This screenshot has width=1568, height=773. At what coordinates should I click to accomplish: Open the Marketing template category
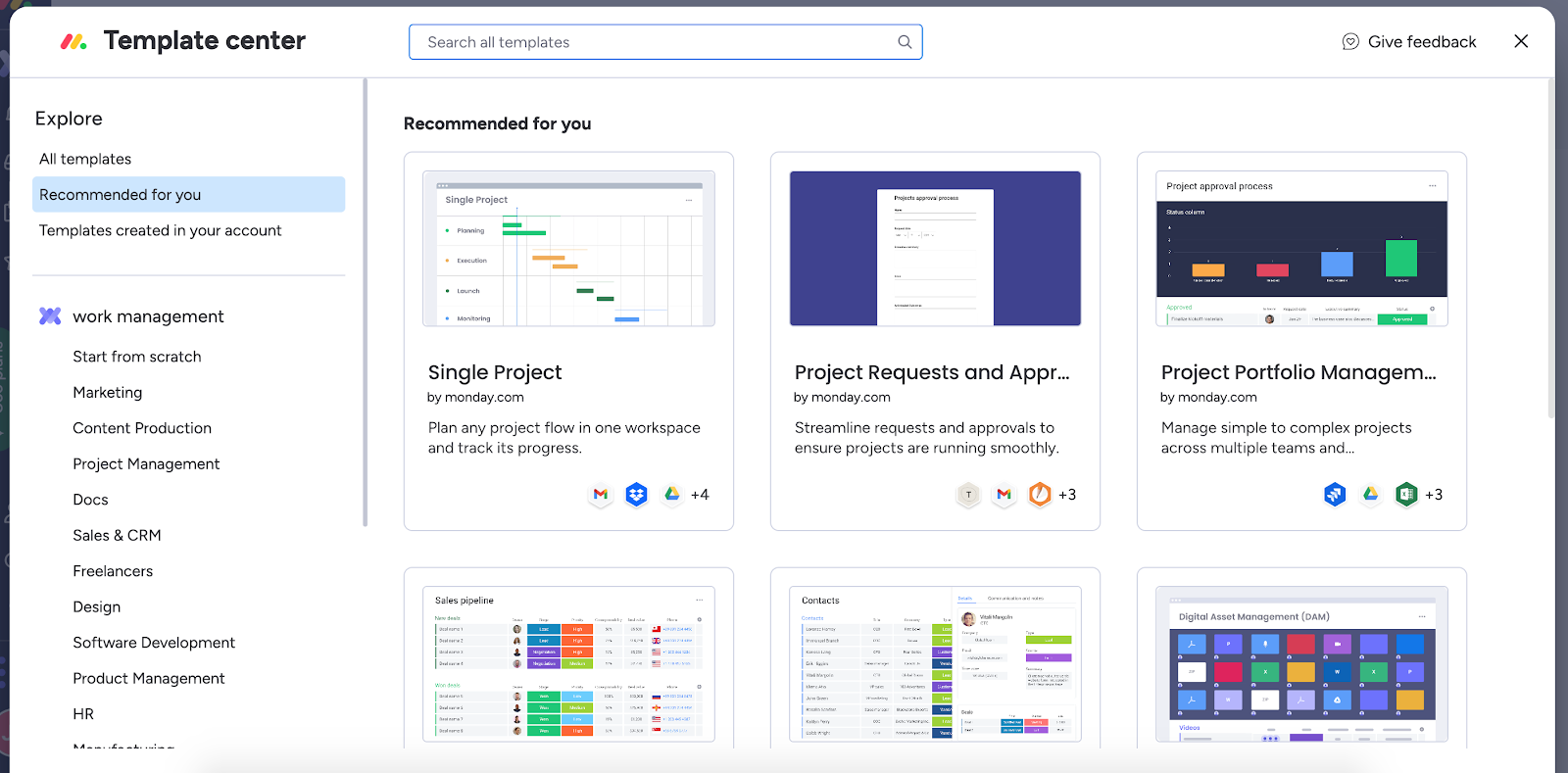click(108, 393)
